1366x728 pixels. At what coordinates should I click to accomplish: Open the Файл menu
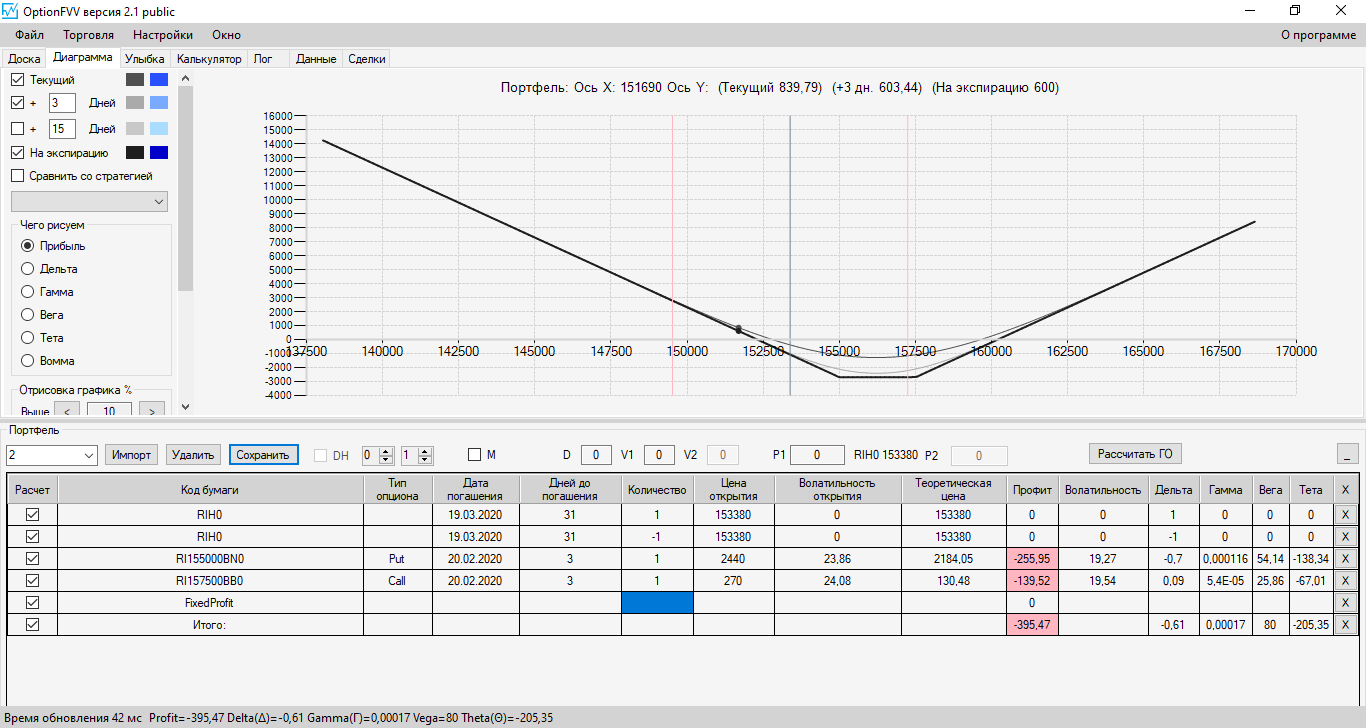point(30,35)
